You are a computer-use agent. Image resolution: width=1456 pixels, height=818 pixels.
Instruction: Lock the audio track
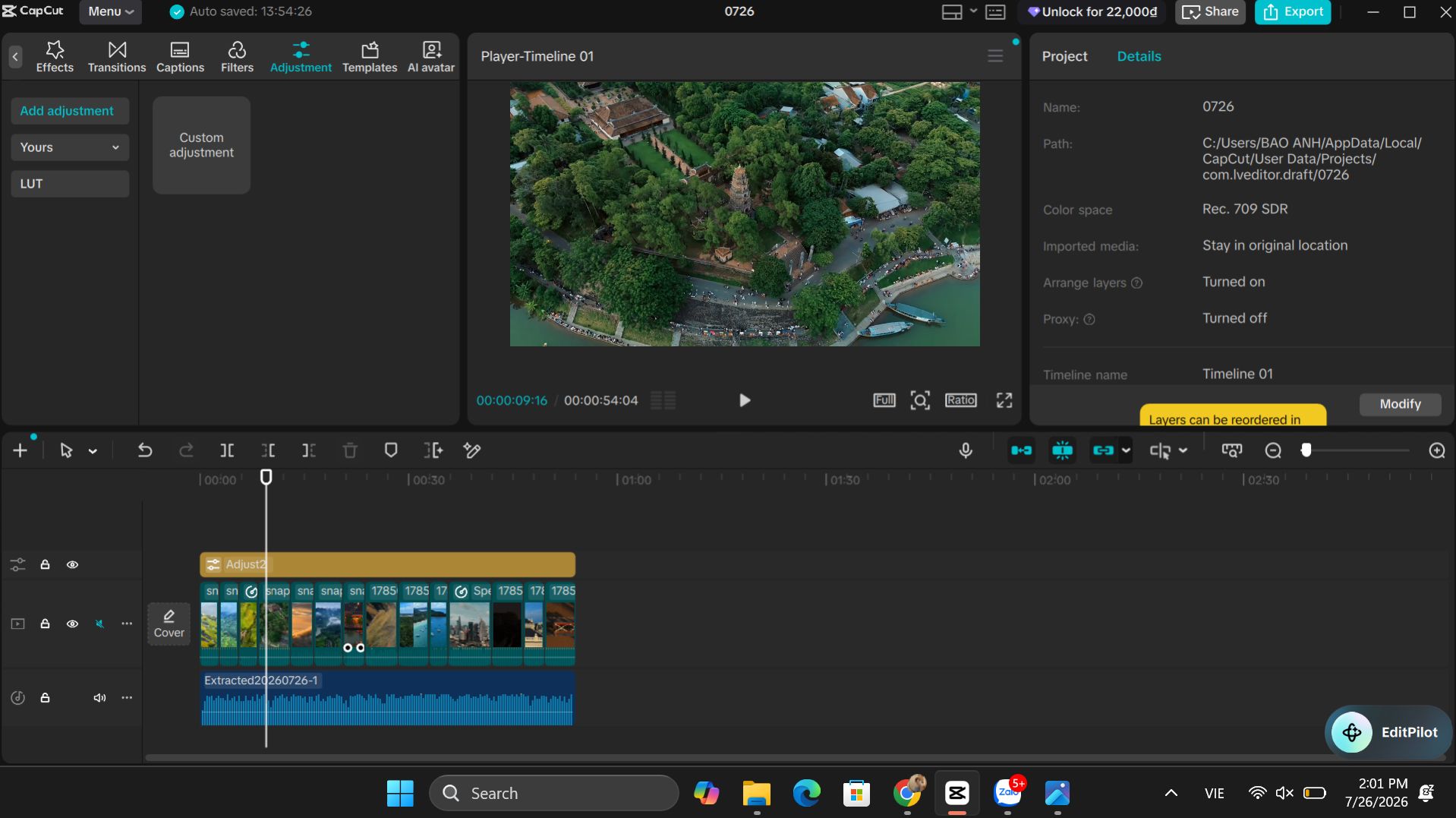(x=45, y=697)
